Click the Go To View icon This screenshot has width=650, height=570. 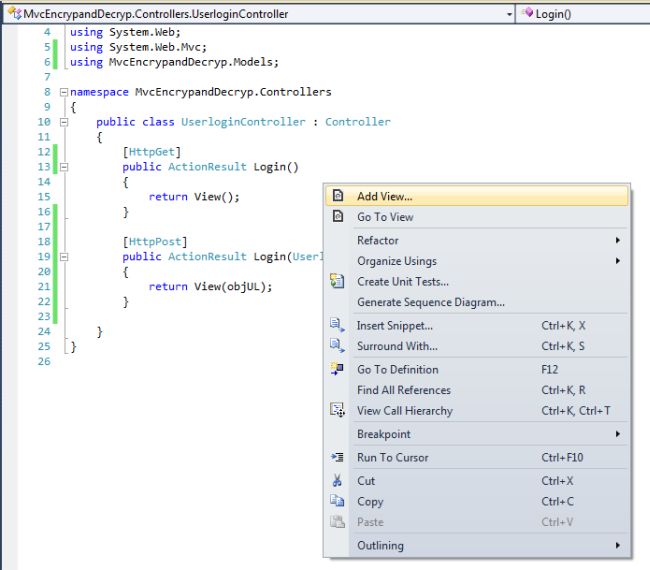[338, 217]
